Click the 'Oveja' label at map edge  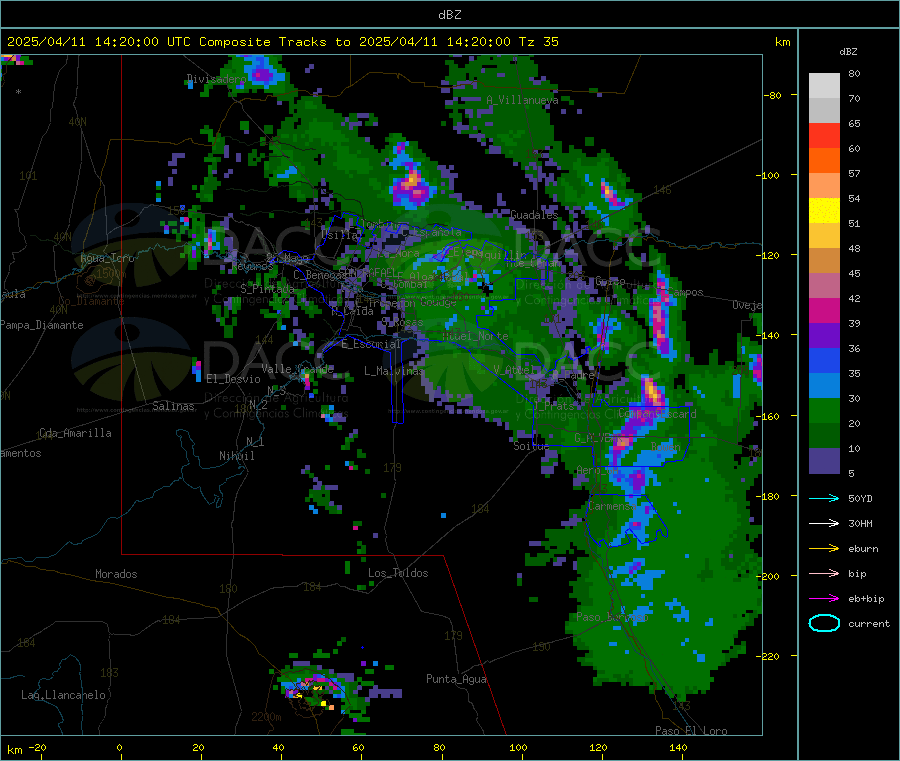pyautogui.click(x=747, y=305)
